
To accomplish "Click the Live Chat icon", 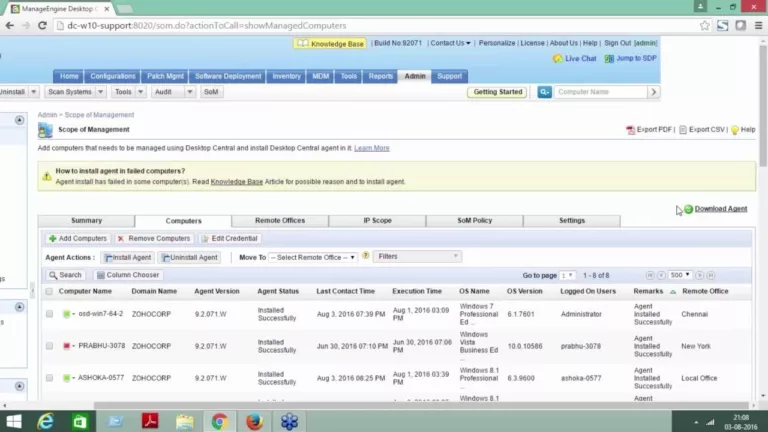I will (x=558, y=59).
